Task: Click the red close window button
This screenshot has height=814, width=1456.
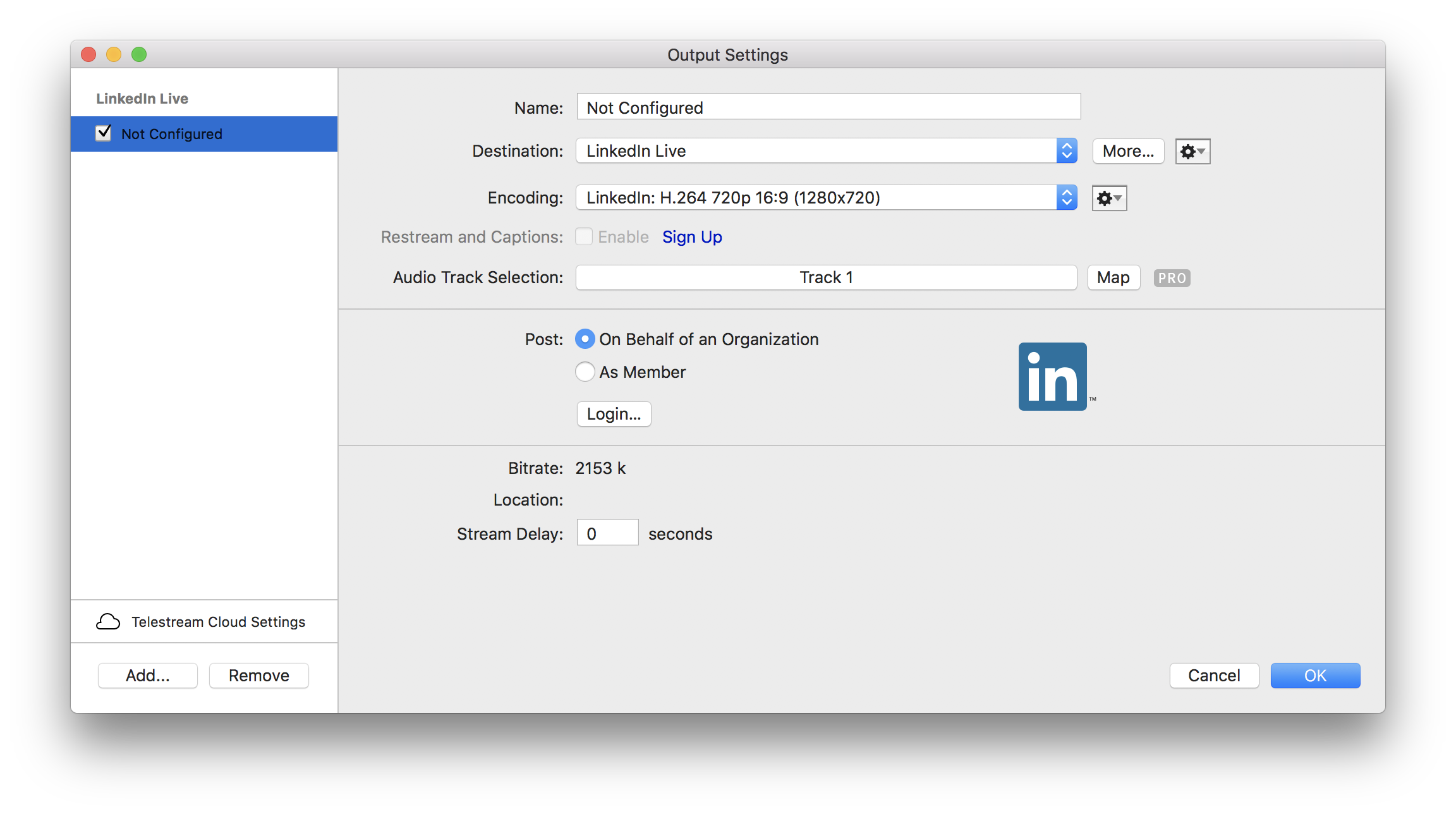Action: [88, 55]
